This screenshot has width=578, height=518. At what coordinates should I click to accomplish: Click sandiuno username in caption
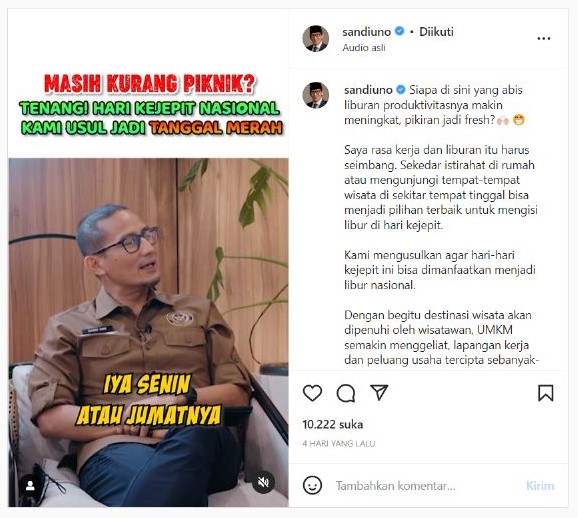click(368, 90)
